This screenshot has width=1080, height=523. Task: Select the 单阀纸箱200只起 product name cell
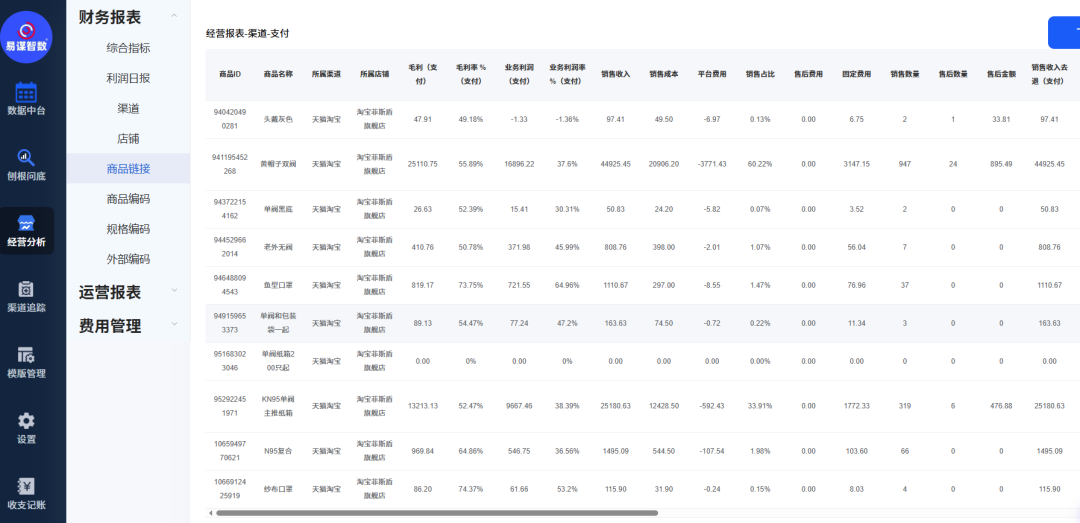(278, 360)
